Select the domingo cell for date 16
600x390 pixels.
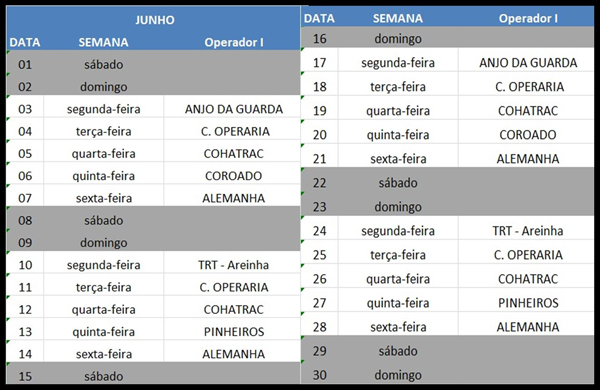[398, 39]
